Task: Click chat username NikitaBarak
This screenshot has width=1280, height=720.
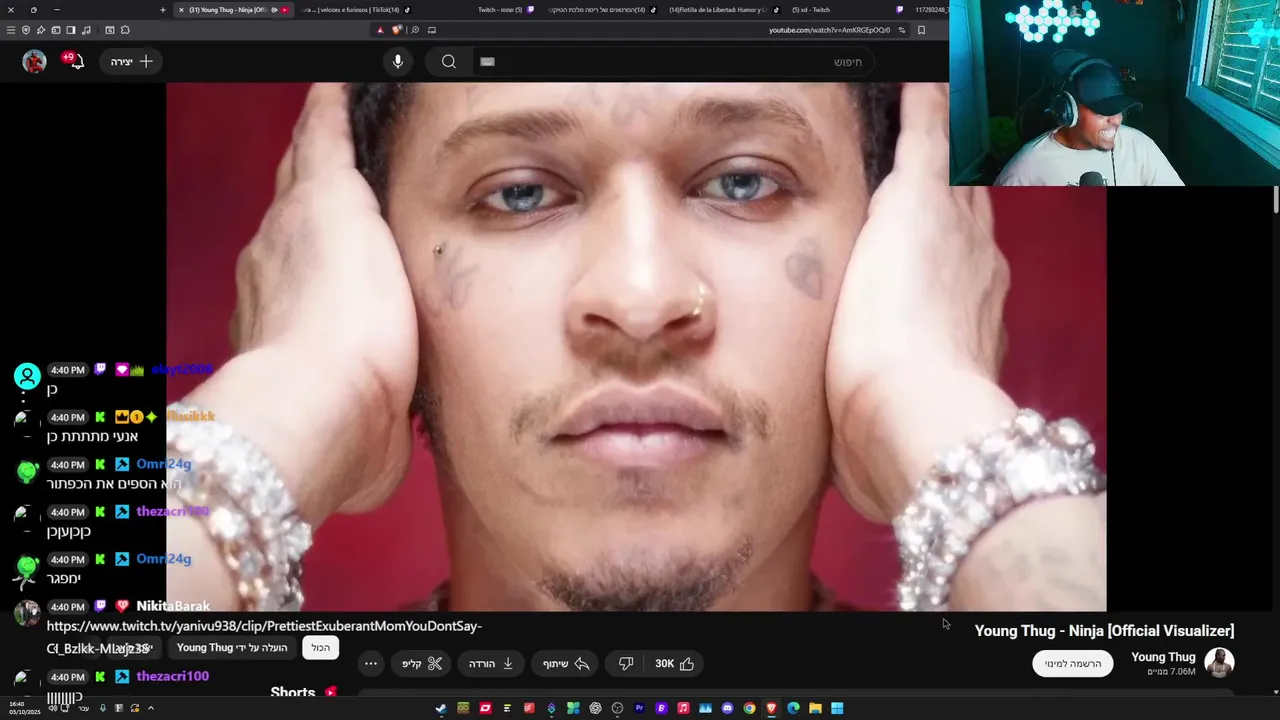Action: [173, 606]
